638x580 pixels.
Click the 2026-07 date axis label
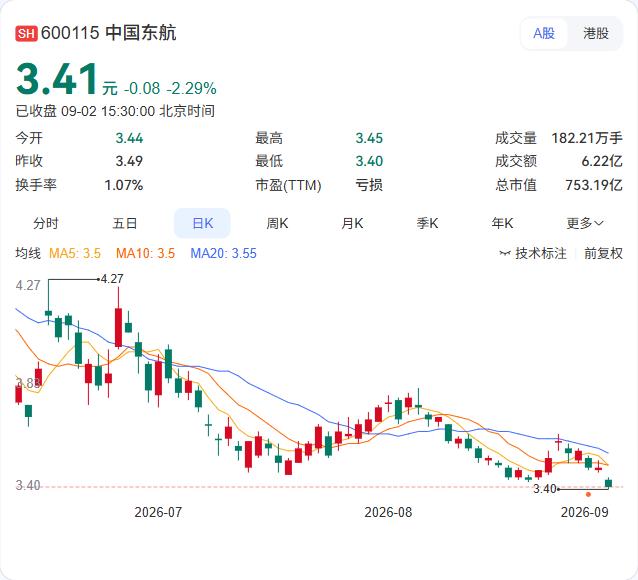(158, 512)
